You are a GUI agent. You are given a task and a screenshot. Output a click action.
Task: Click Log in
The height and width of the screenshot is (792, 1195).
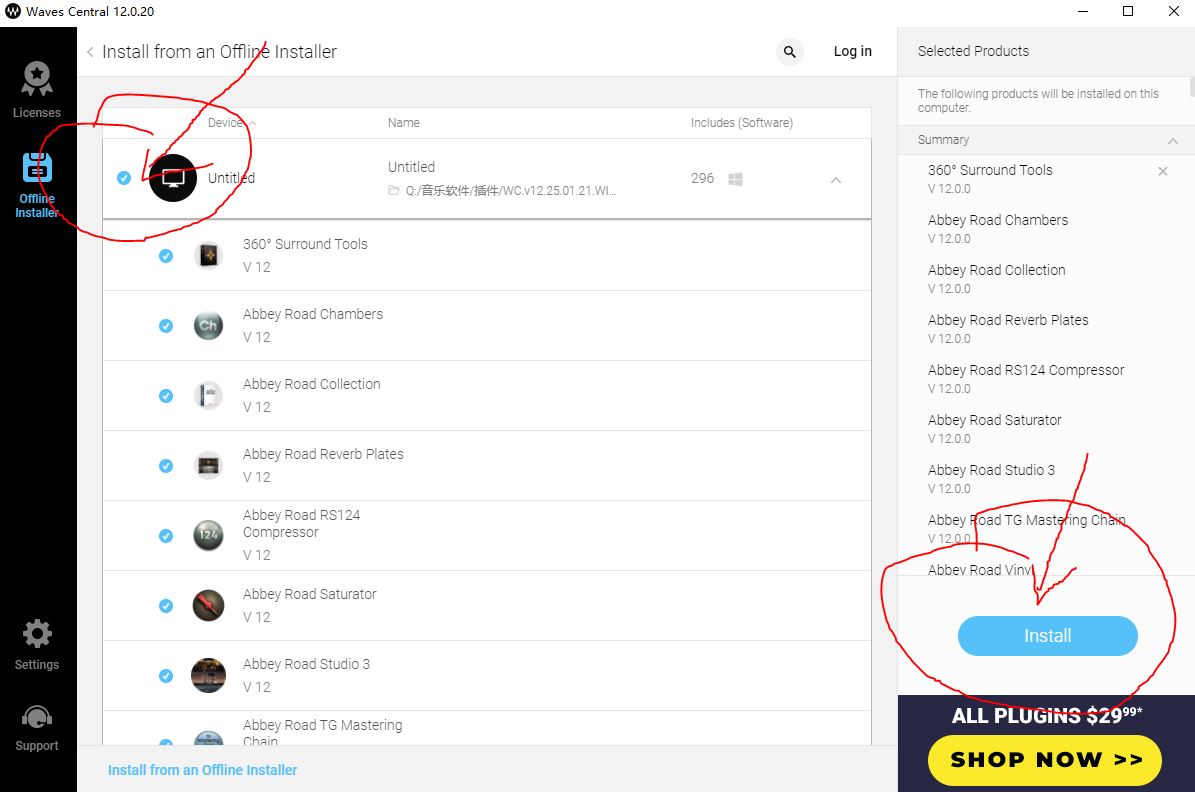point(852,51)
